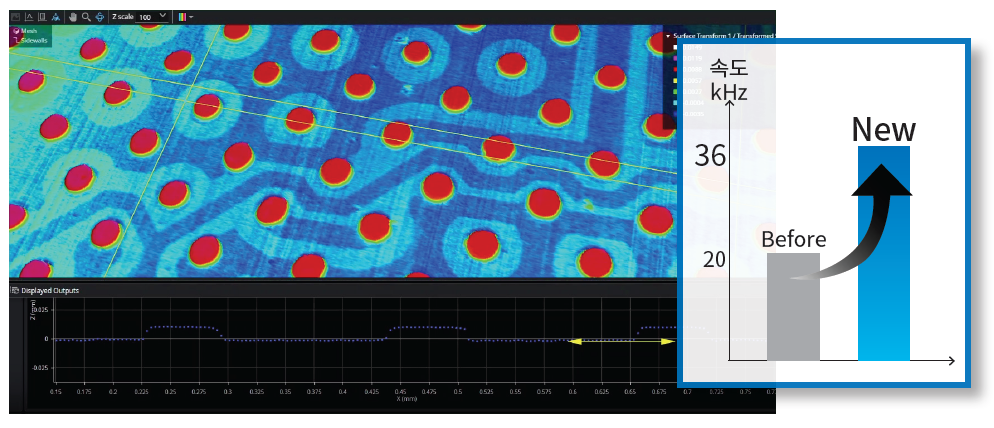The image size is (994, 428).
Task: Click the image view icon in toolbar
Action: (16, 17)
